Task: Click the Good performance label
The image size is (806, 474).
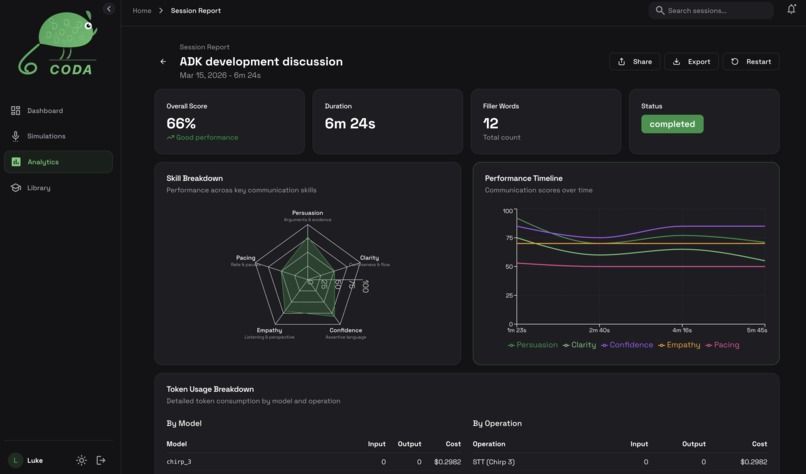Action: click(202, 137)
